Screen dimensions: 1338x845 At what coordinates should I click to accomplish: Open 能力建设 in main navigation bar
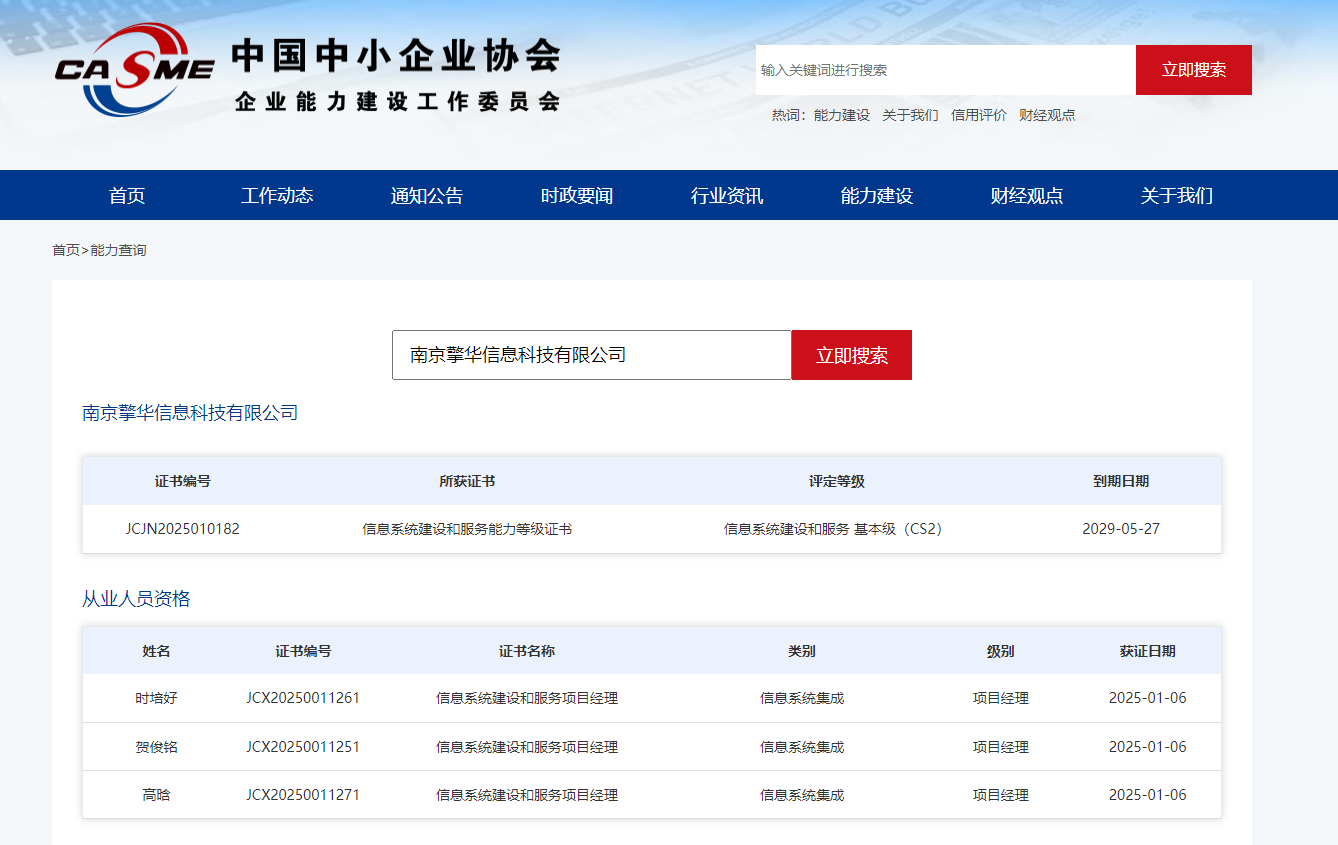[x=877, y=196]
